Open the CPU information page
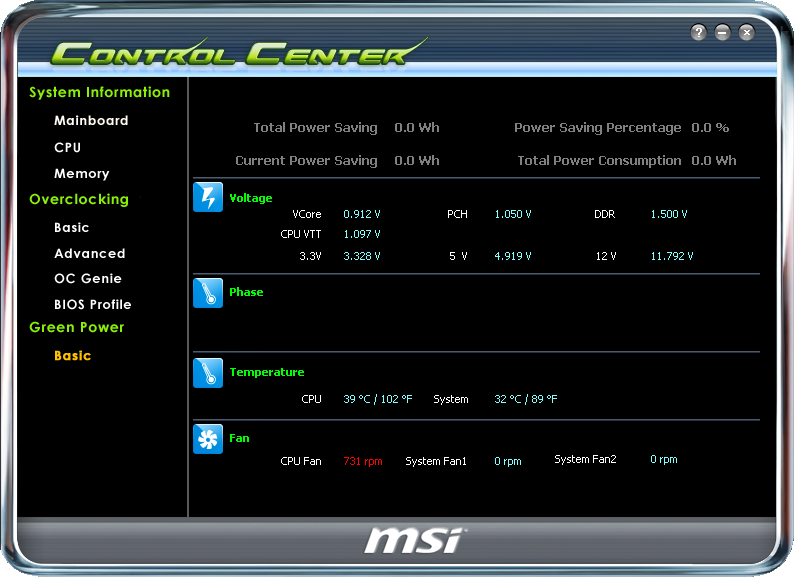 67,147
